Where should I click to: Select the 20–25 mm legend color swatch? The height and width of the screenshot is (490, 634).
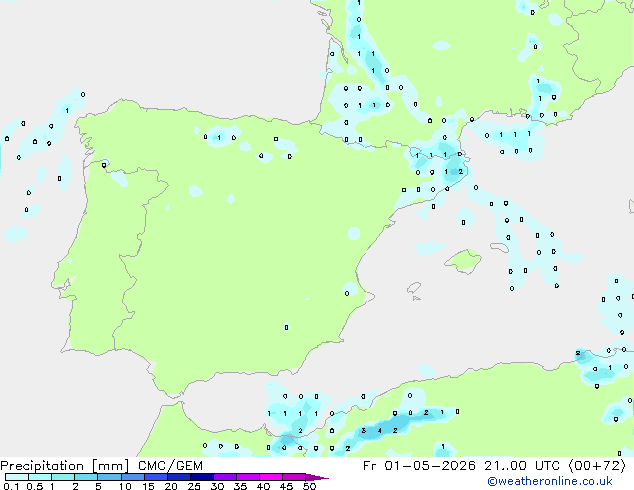tap(179, 477)
